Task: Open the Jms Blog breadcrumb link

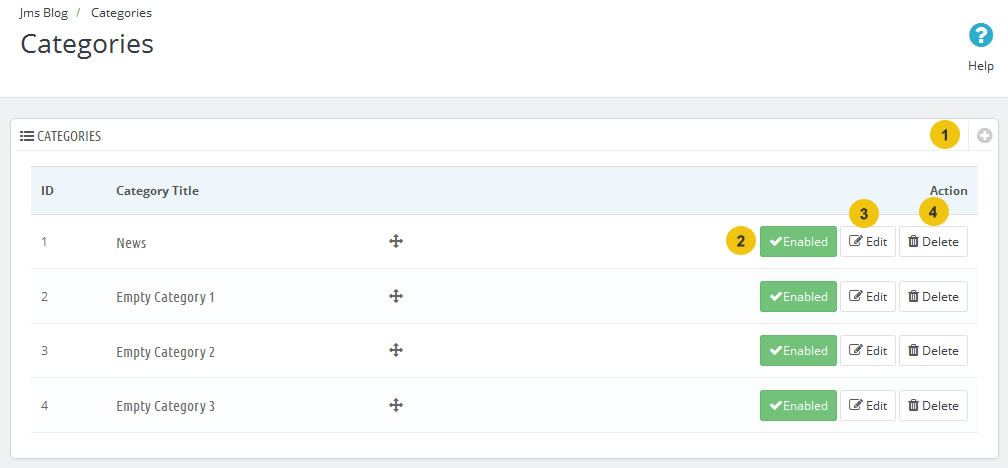Action: click(x=43, y=14)
